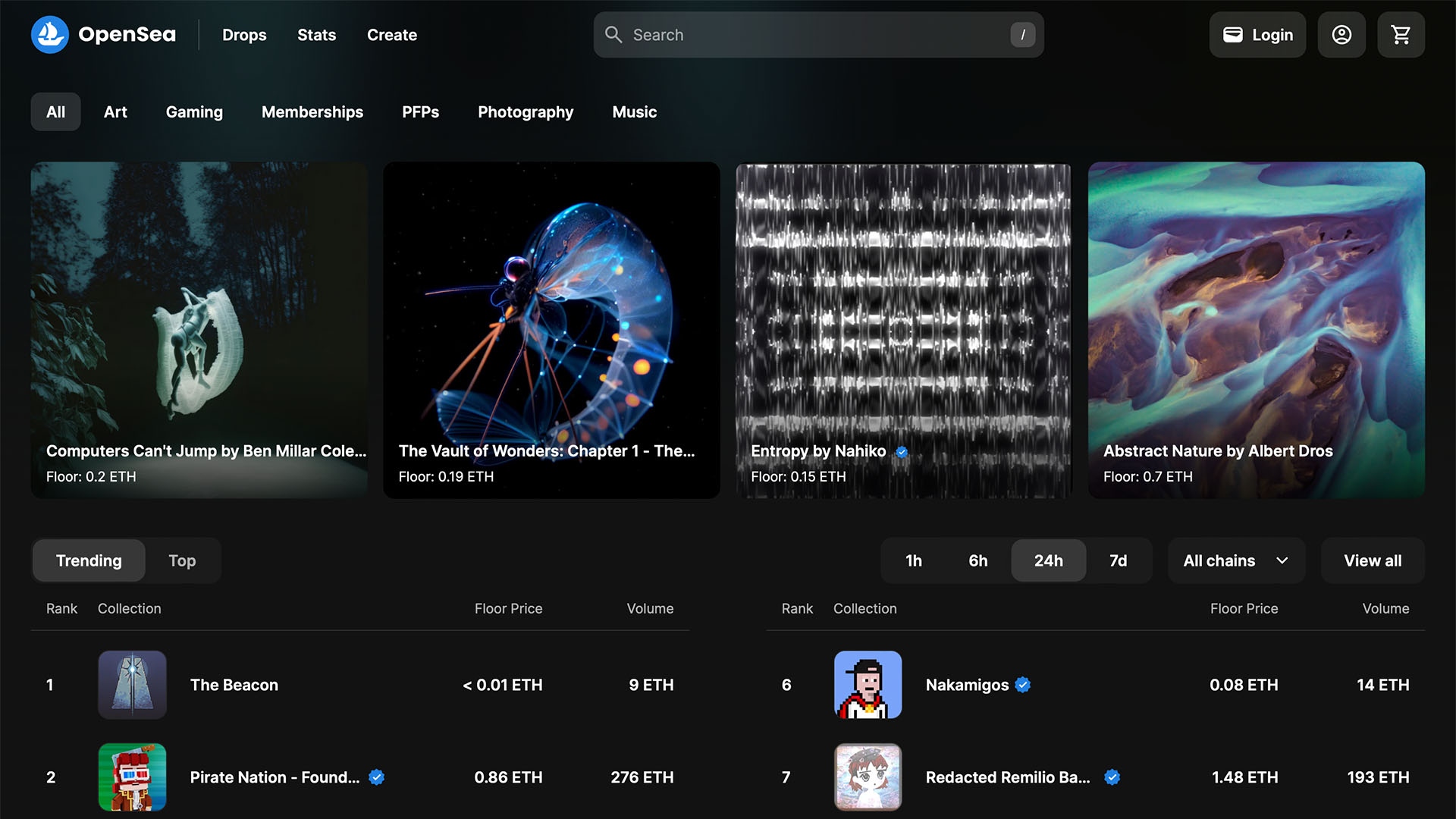Switch to Trending rankings
1456x819 pixels.
point(89,560)
